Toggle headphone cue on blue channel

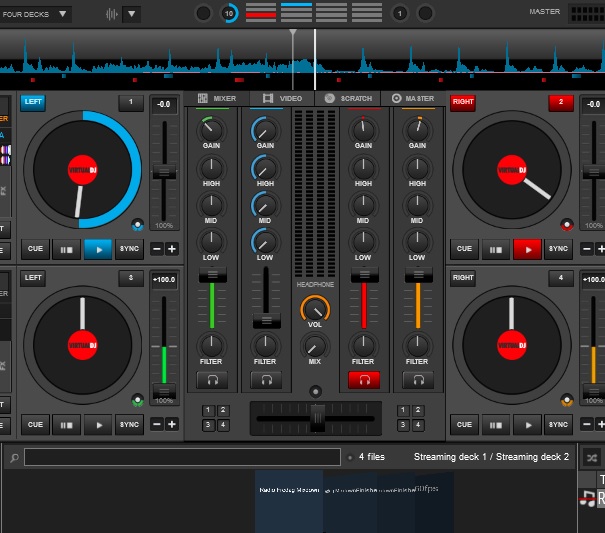click(x=266, y=381)
